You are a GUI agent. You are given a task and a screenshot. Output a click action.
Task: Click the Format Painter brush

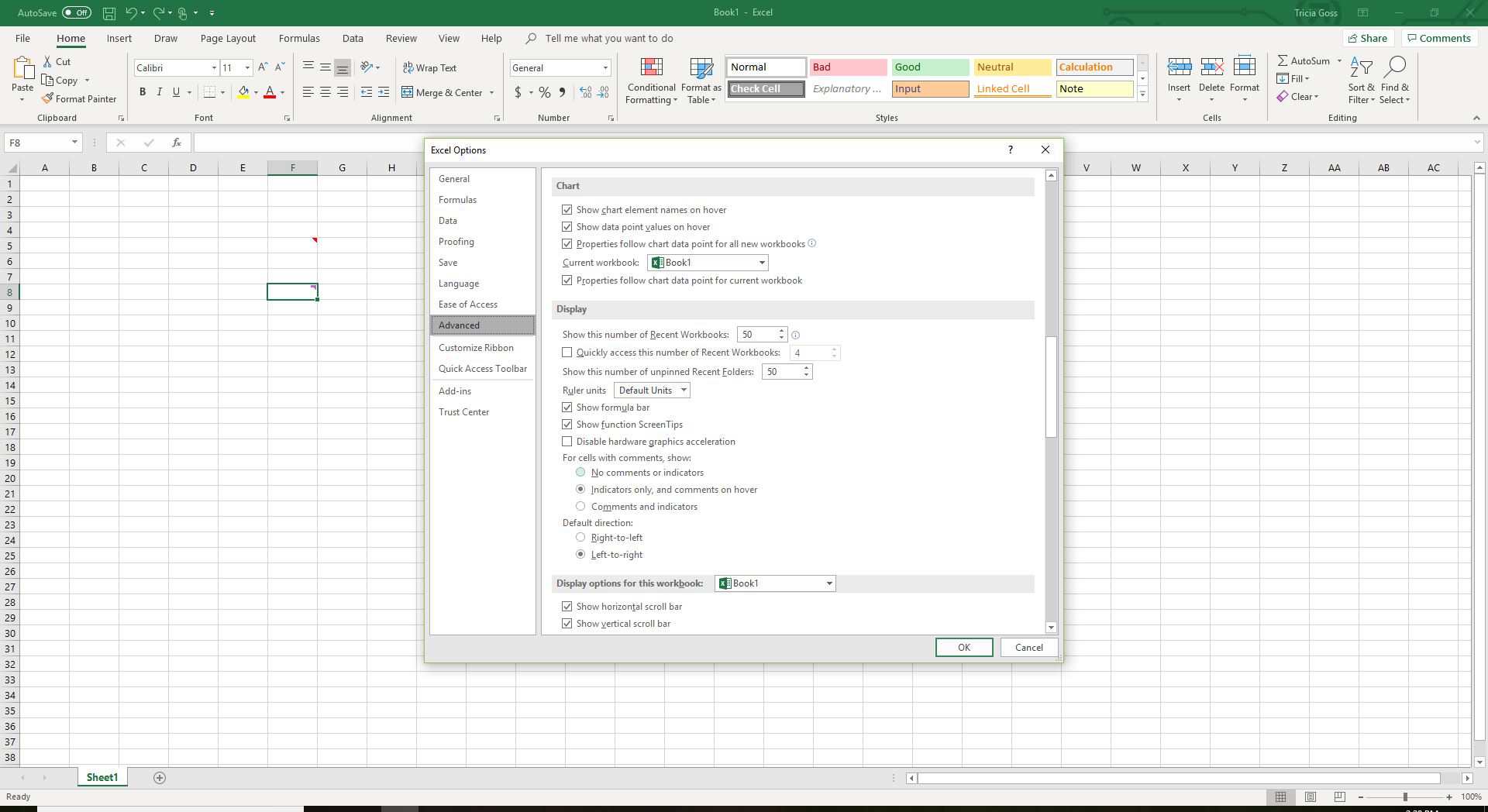point(47,98)
